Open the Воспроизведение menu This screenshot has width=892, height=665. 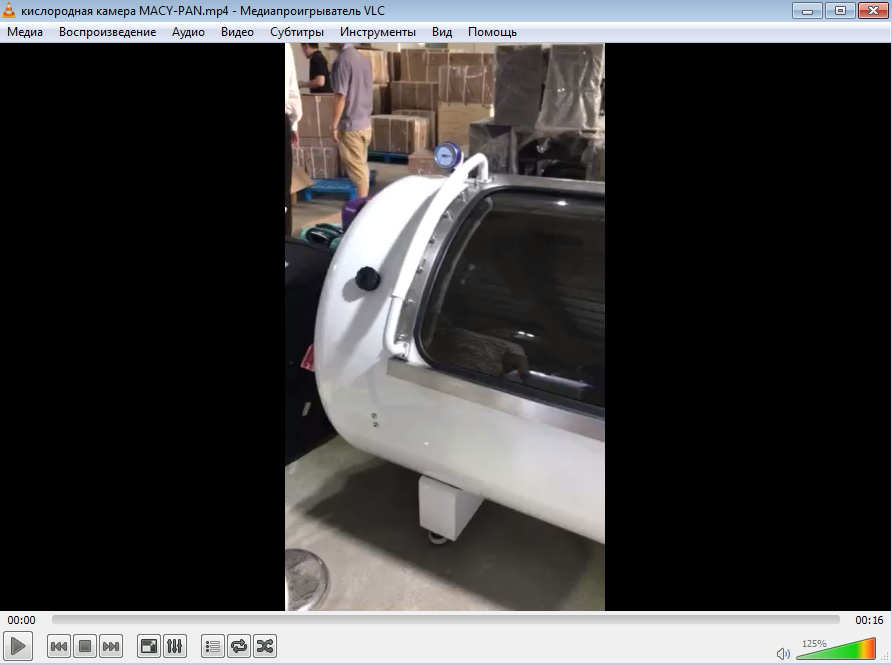pos(107,32)
